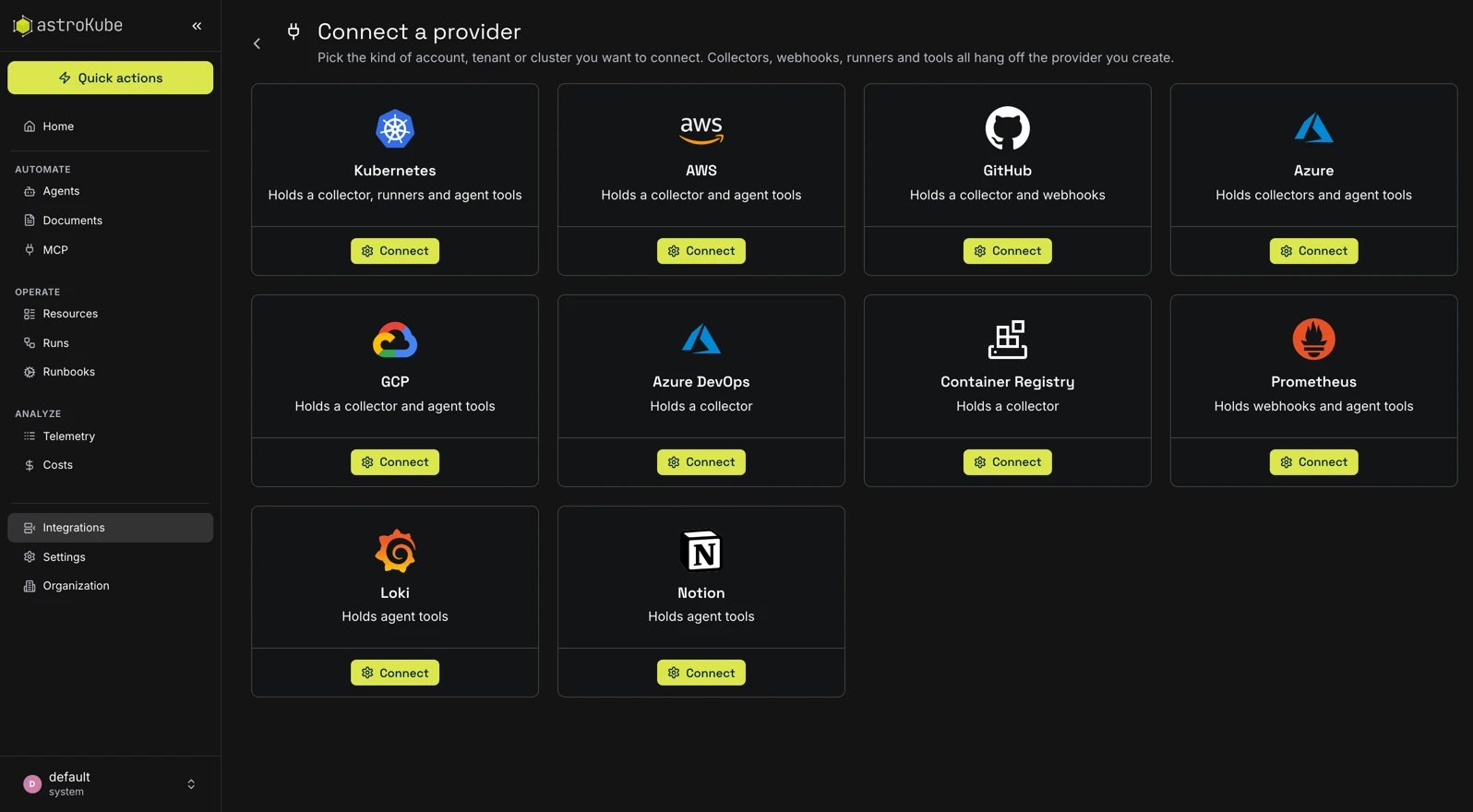Screen dimensions: 1473x812
Task: Click the Organization building icon
Action: click(30, 586)
